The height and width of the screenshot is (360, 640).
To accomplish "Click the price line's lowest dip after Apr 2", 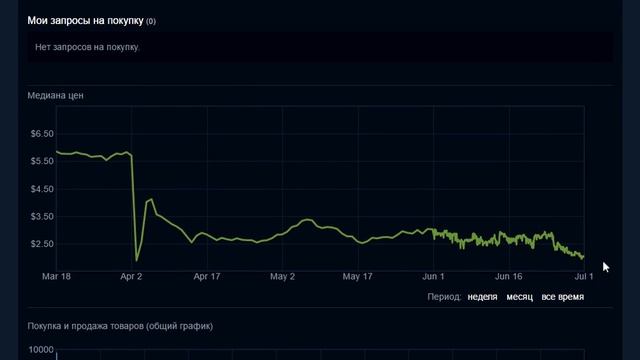I will coord(136,260).
